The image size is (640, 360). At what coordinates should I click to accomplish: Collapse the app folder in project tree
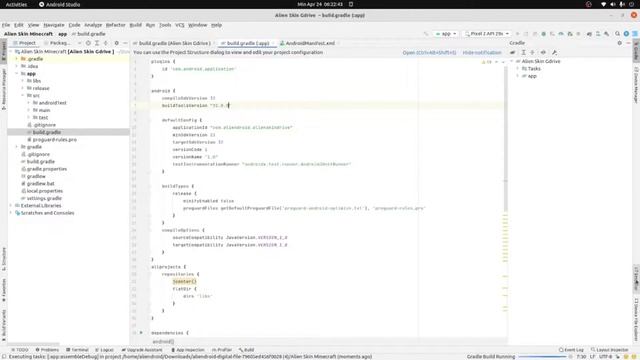coord(17,73)
